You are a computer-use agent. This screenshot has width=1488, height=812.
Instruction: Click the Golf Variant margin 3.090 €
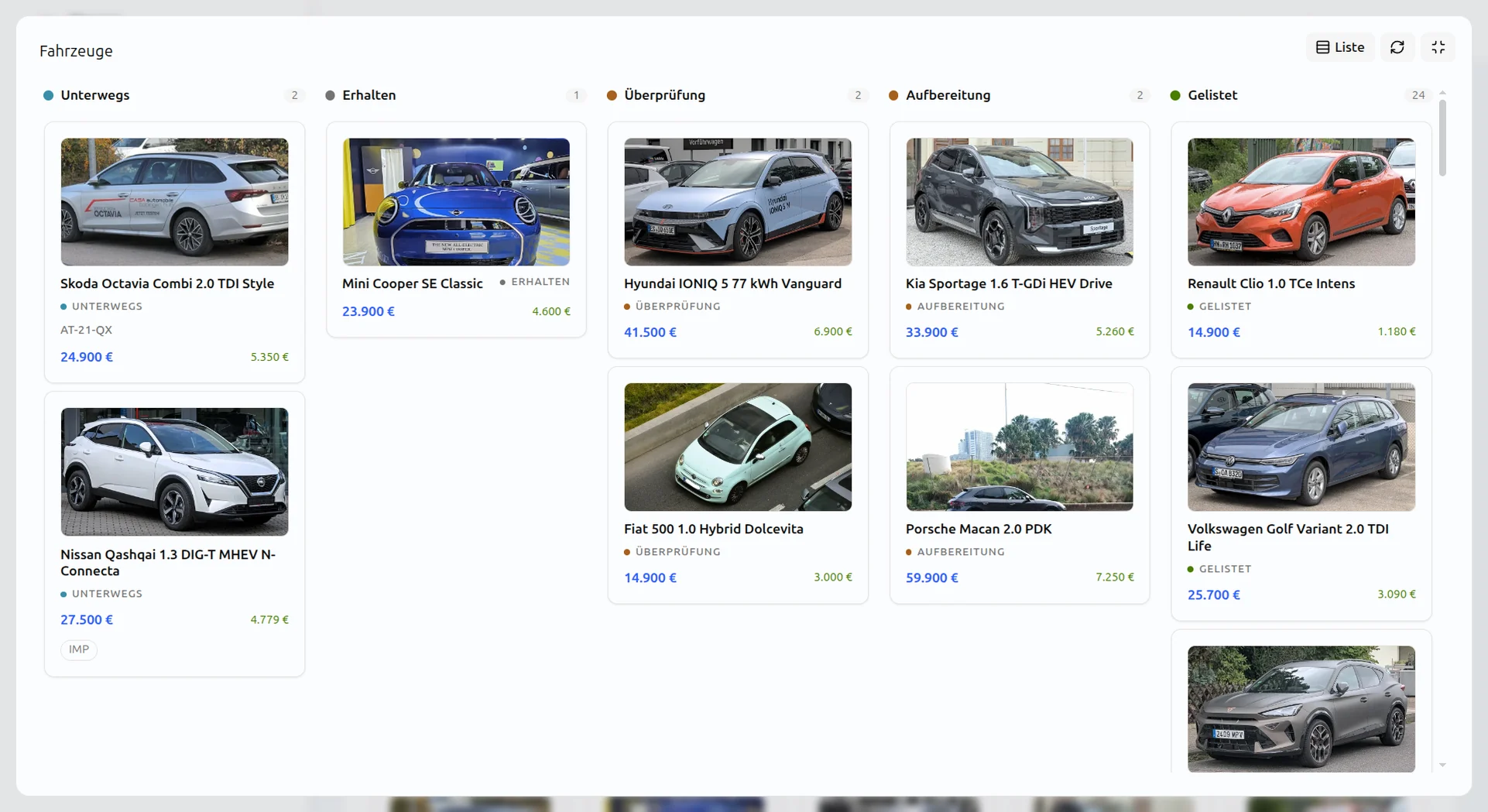pos(1397,594)
